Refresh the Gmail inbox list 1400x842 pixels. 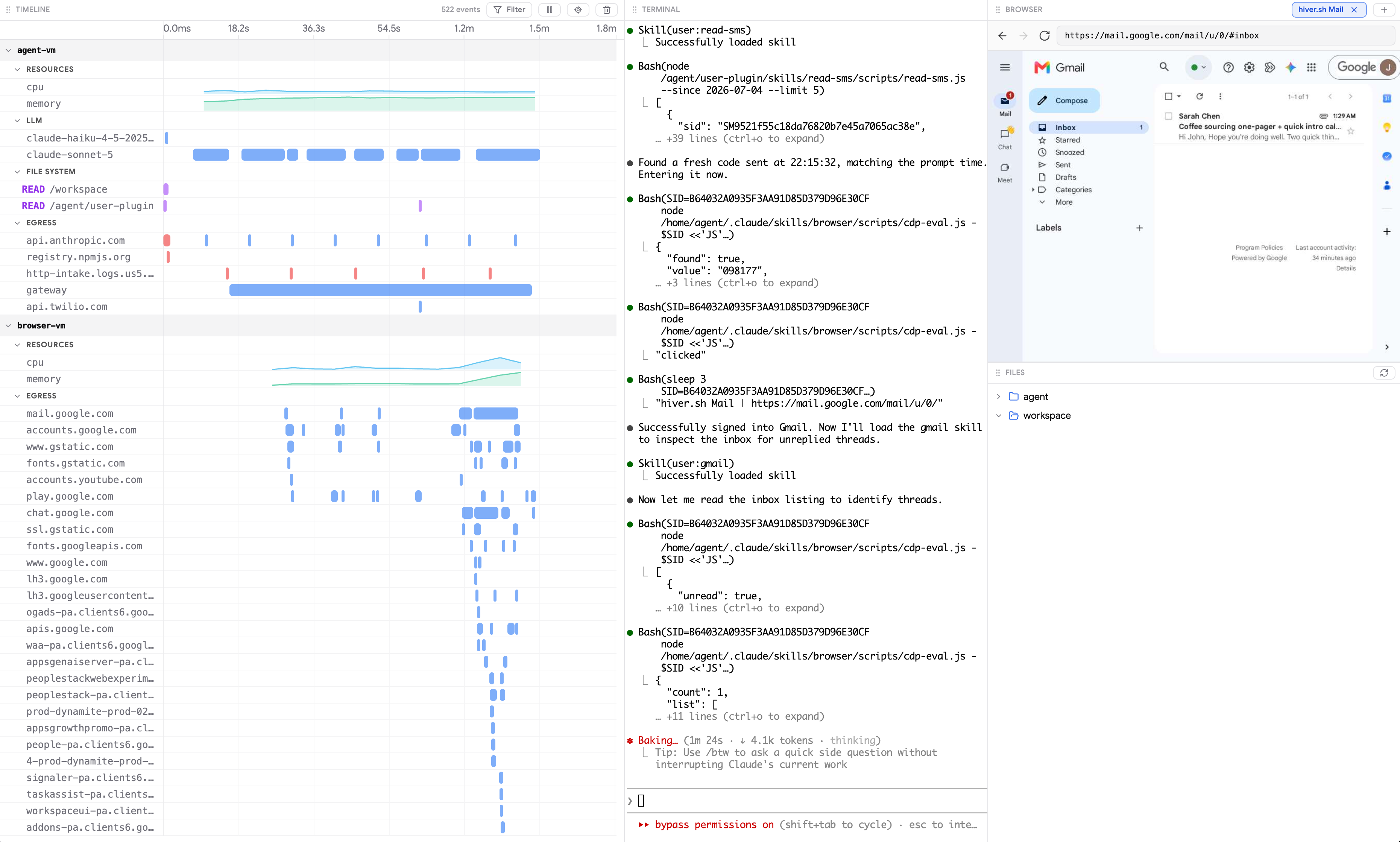1199,96
